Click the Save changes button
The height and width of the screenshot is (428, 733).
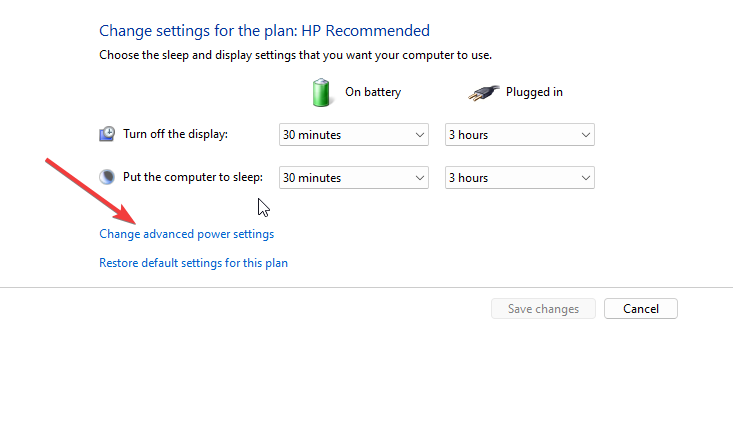(x=543, y=309)
